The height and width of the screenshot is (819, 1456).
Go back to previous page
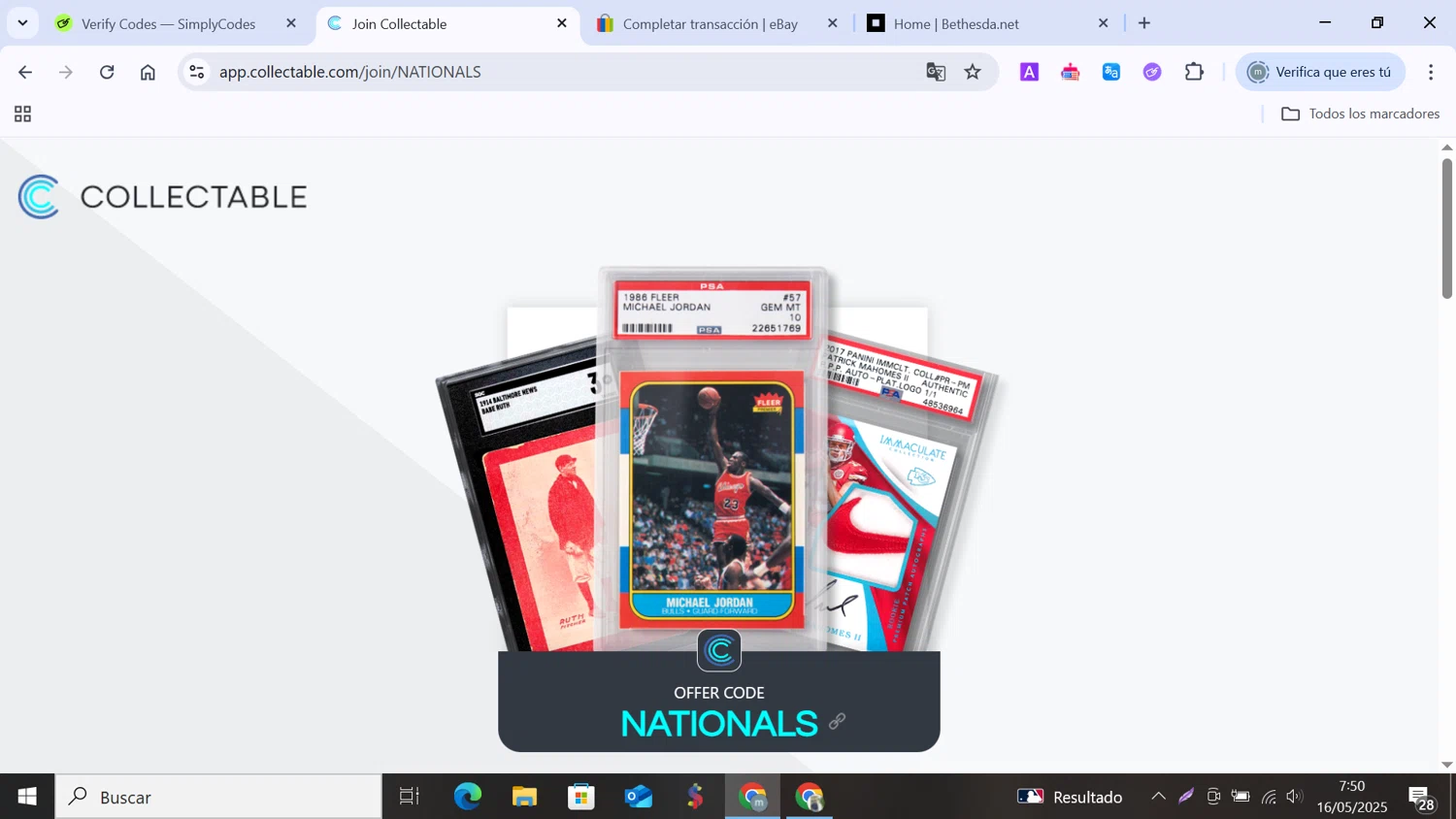click(x=25, y=72)
